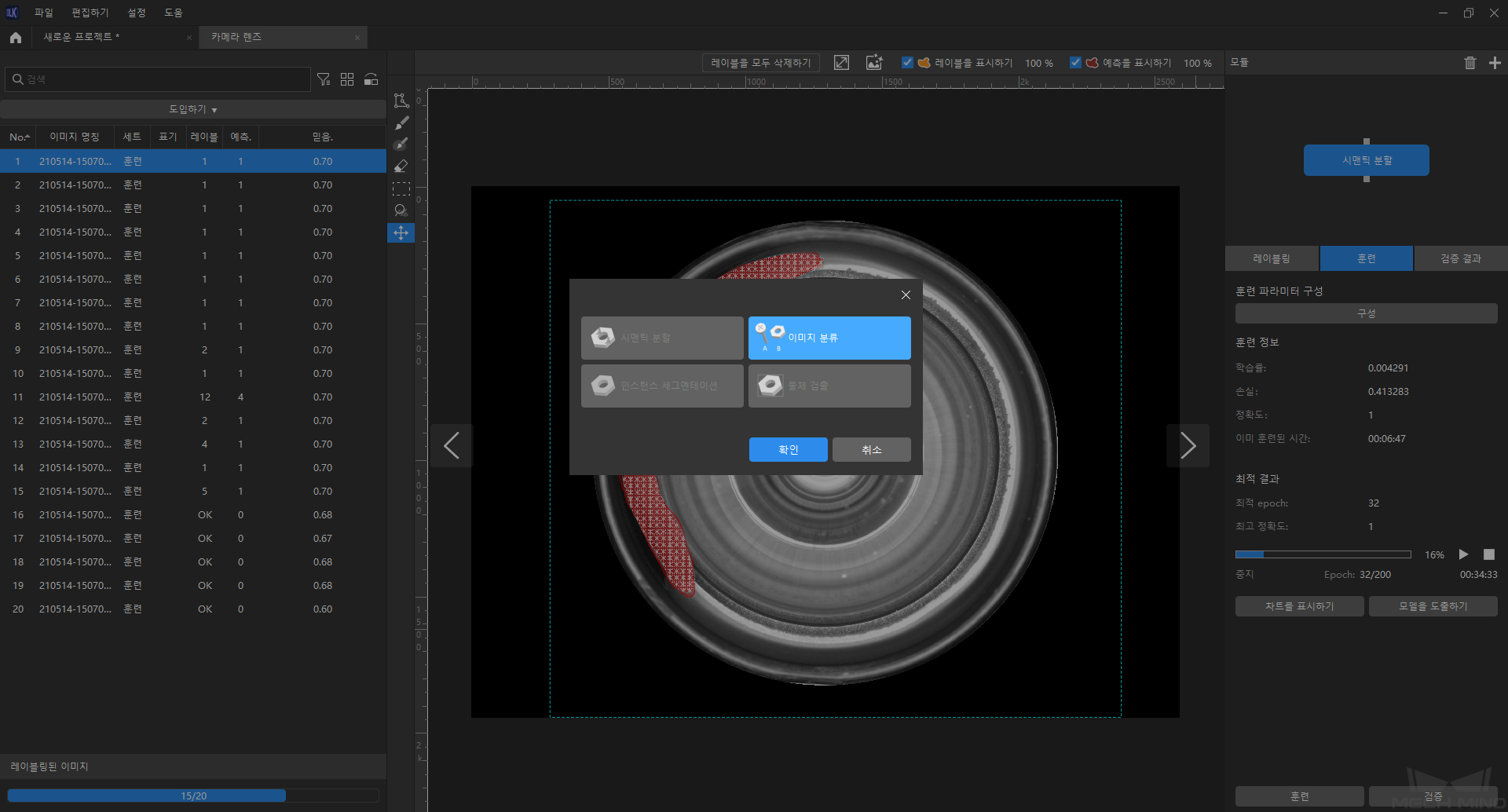The image size is (1508, 812).
Task: Cancel with the 취소 button
Action: (872, 449)
